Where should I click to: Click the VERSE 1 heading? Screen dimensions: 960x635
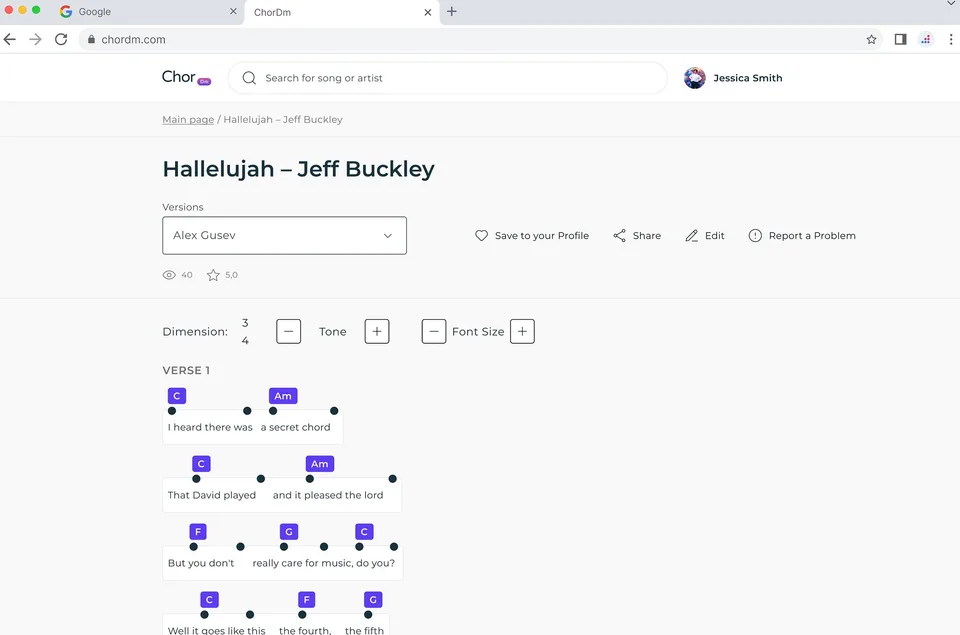[186, 370]
